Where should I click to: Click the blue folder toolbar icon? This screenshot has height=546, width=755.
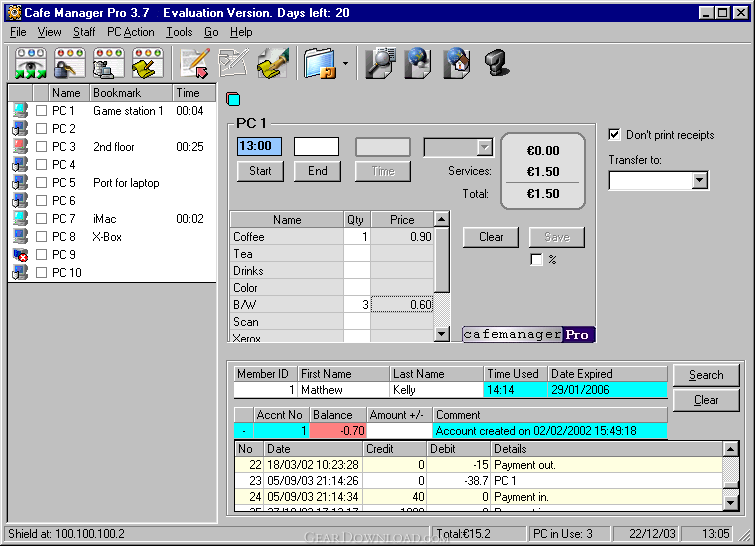pyautogui.click(x=320, y=63)
